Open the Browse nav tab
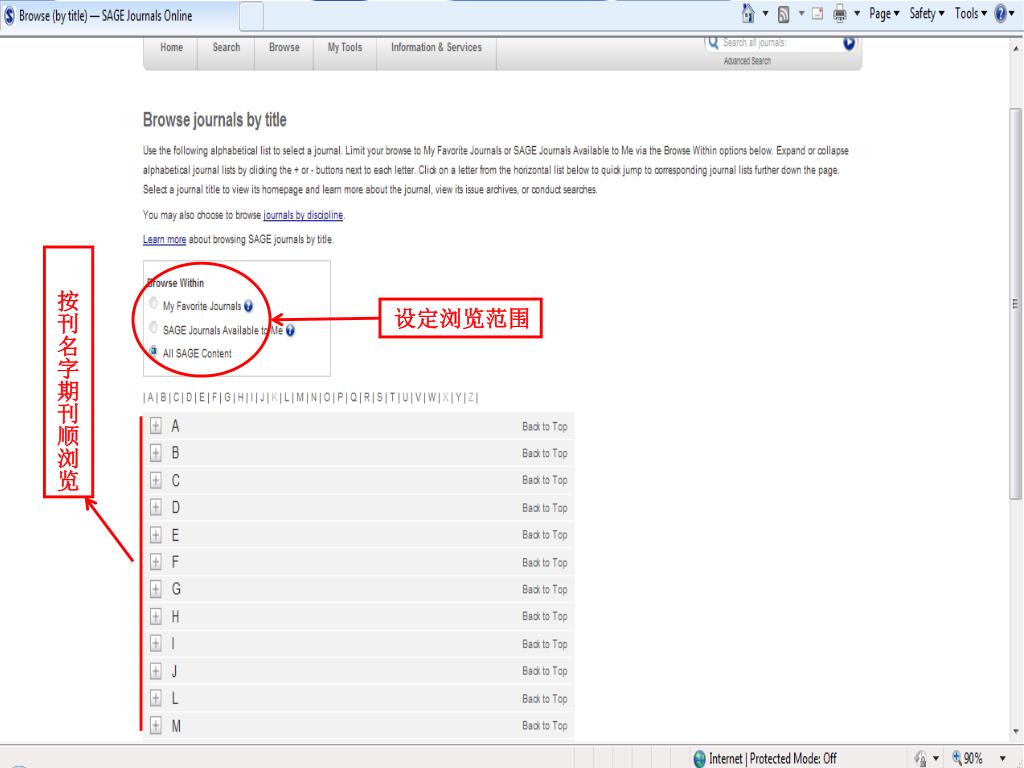 pyautogui.click(x=284, y=48)
